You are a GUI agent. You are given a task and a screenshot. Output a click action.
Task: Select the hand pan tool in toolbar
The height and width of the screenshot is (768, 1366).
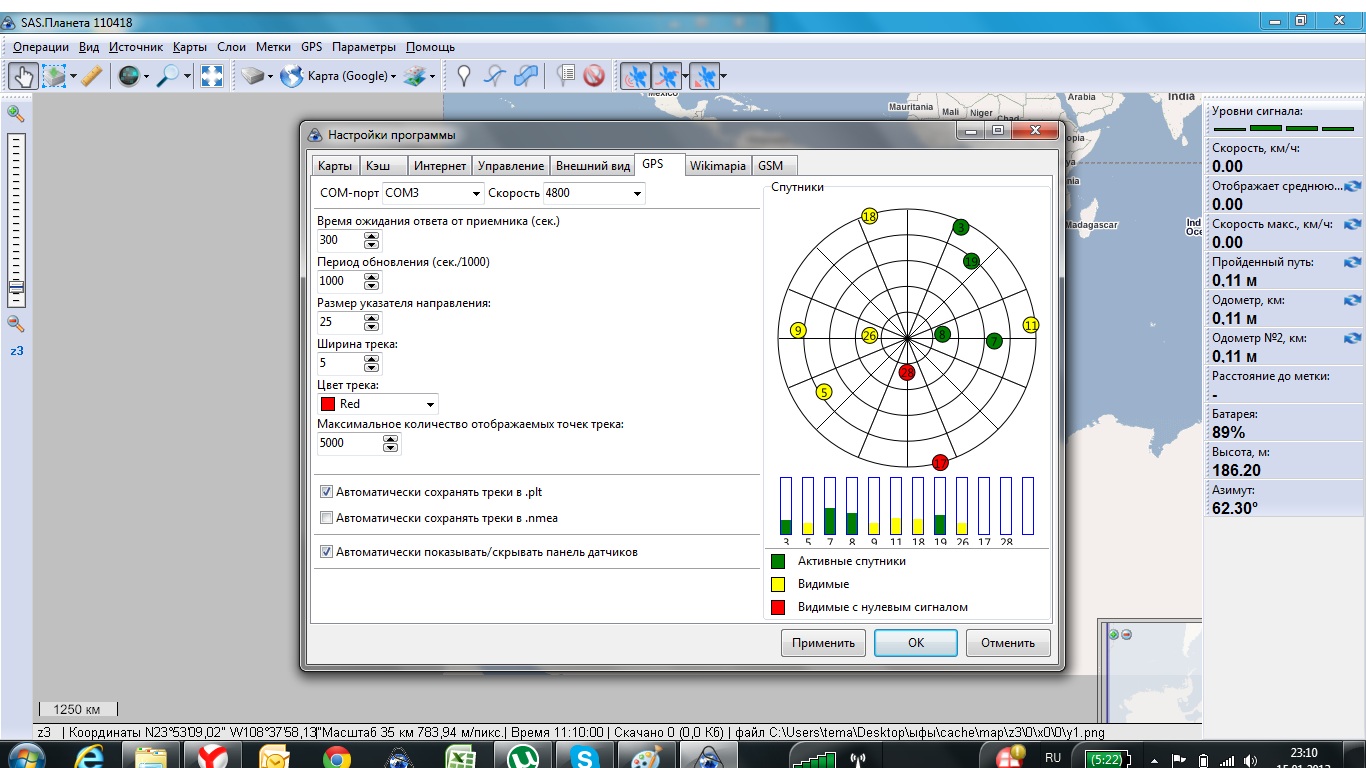coord(23,76)
